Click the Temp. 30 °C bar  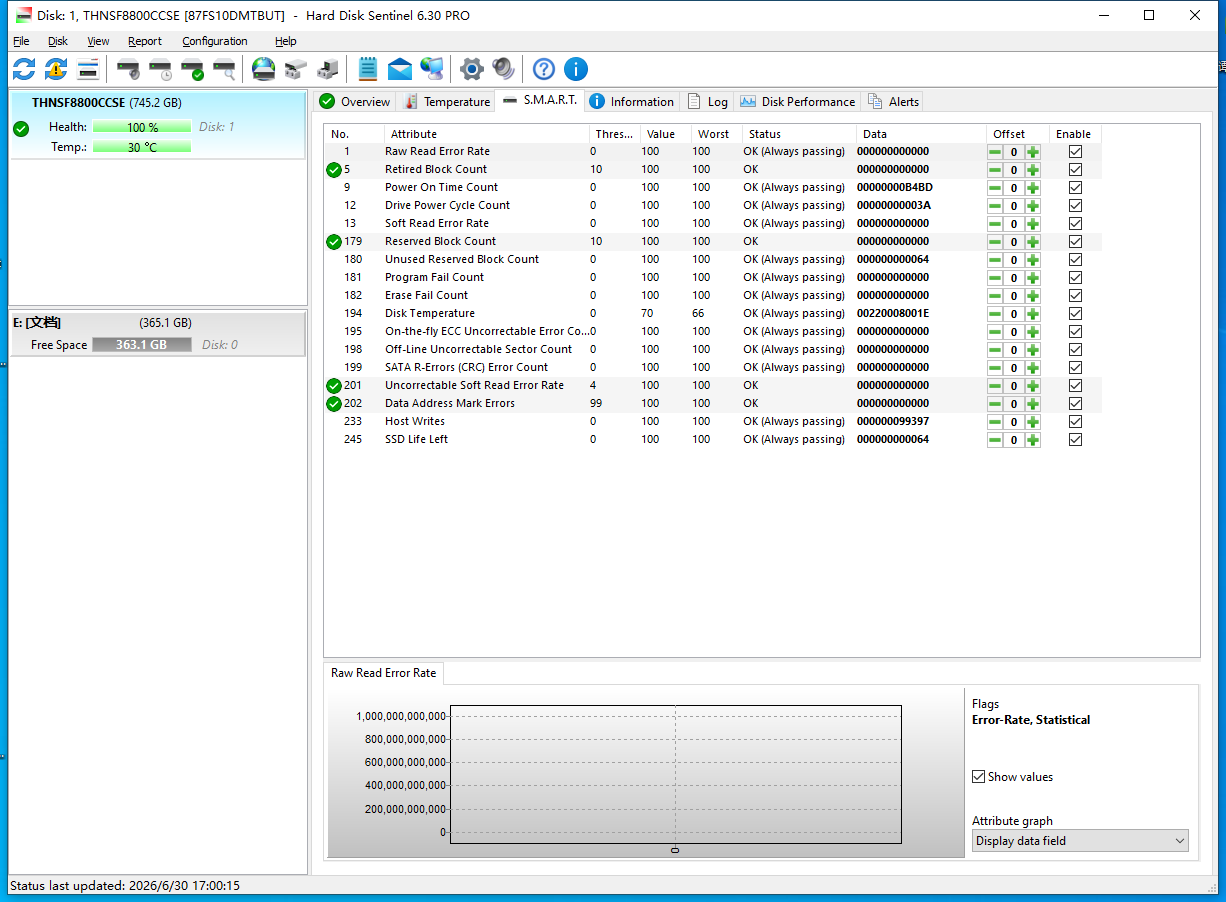click(x=142, y=148)
